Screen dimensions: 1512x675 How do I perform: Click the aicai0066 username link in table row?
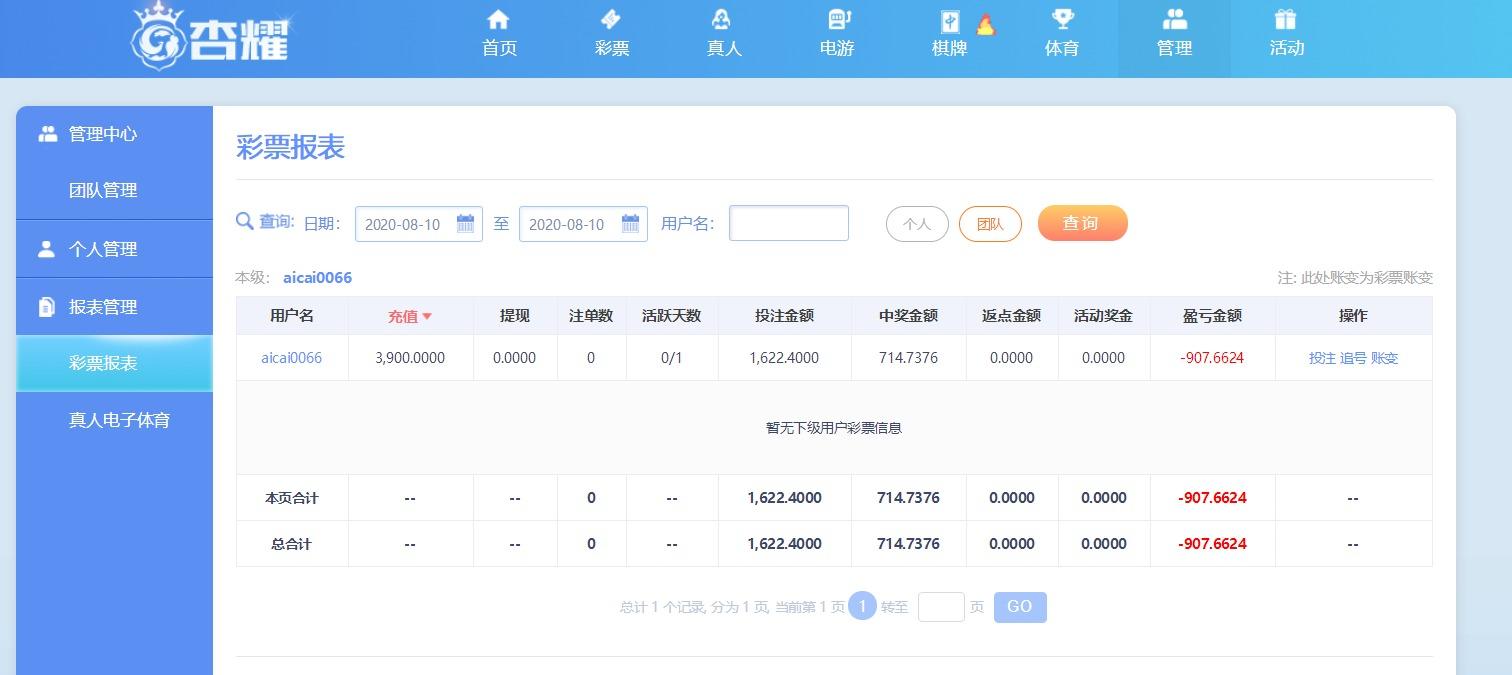click(x=291, y=358)
